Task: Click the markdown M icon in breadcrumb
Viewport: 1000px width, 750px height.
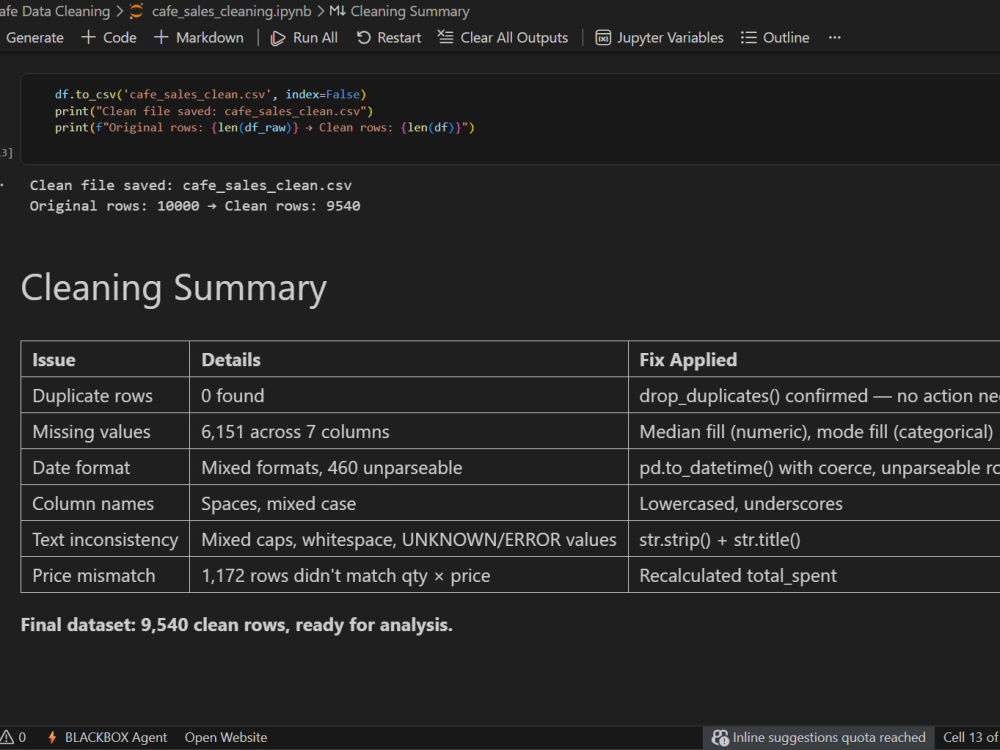Action: [337, 11]
